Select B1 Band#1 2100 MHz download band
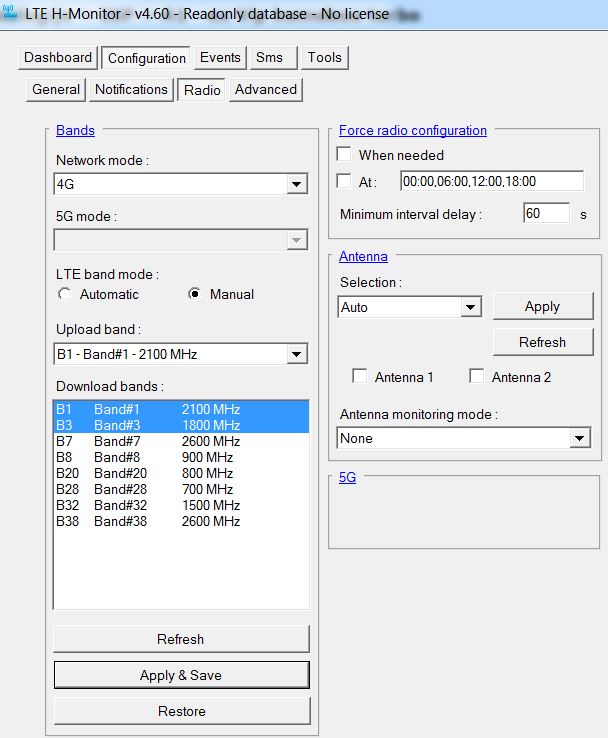The width and height of the screenshot is (608, 738). [181, 409]
